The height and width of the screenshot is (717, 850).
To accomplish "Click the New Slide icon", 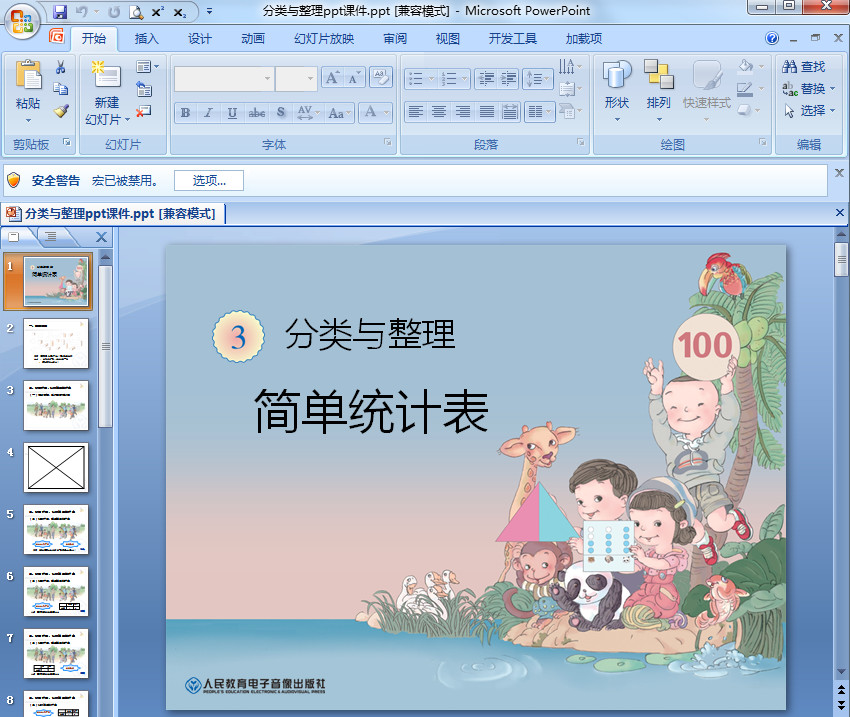I will (106, 75).
